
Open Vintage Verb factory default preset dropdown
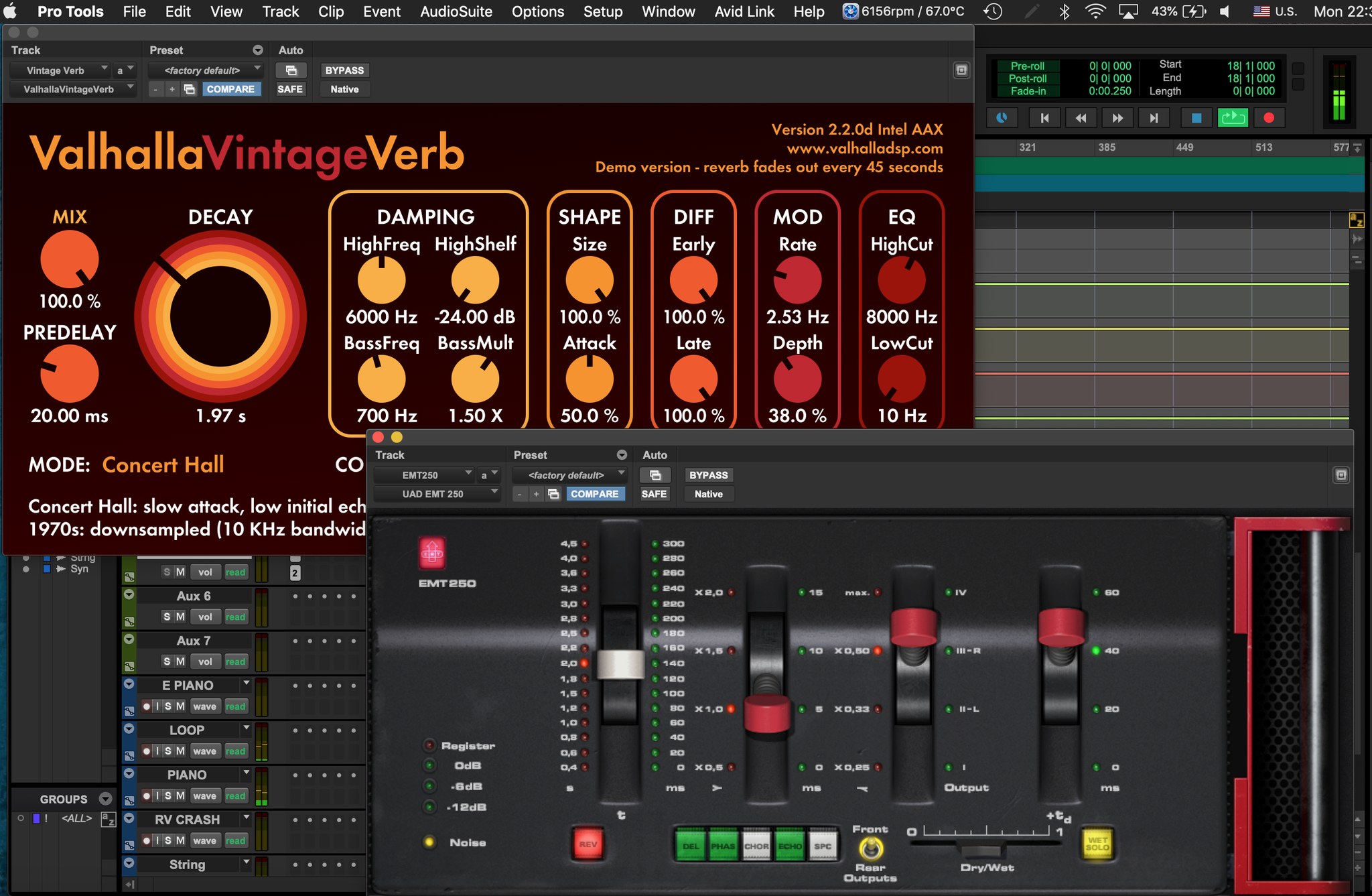click(205, 70)
